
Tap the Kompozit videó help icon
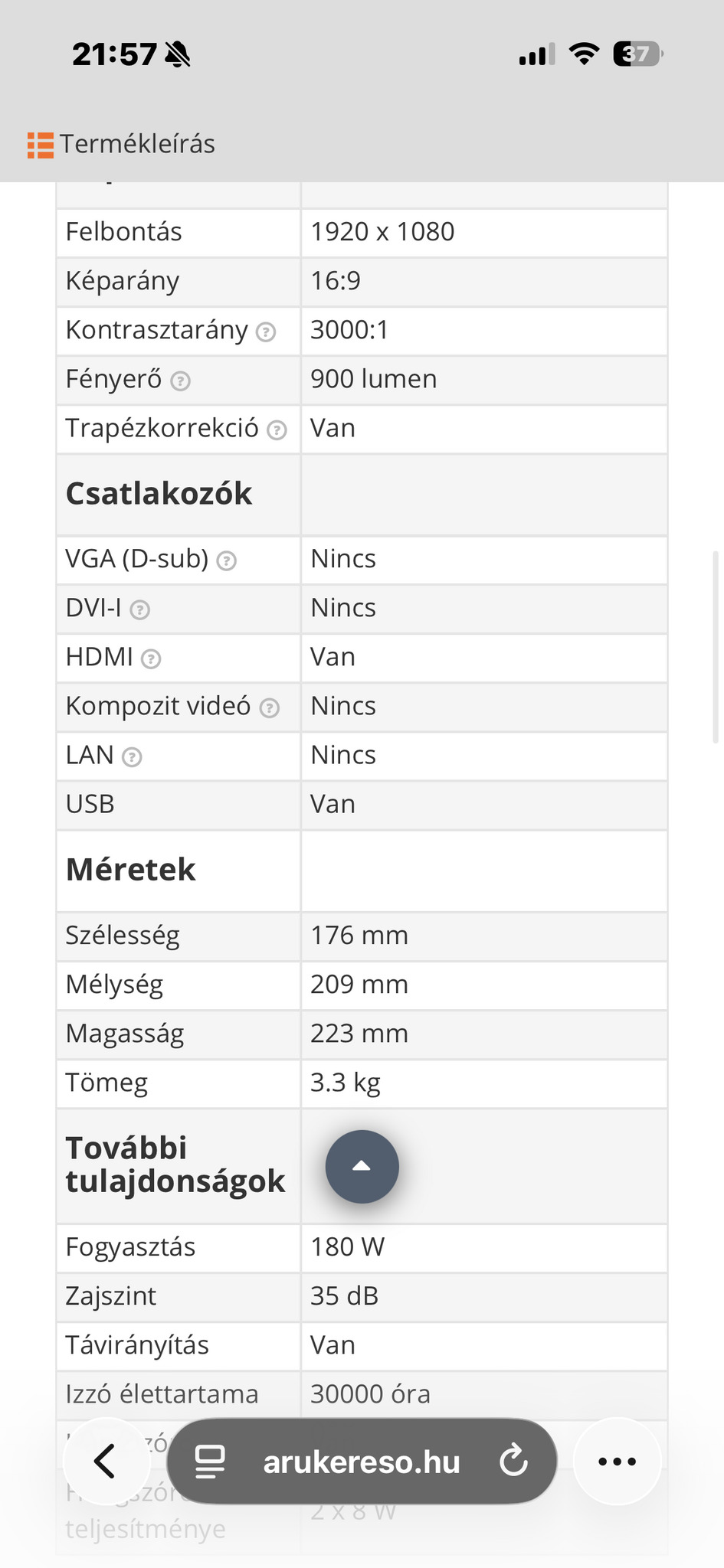coord(269,708)
